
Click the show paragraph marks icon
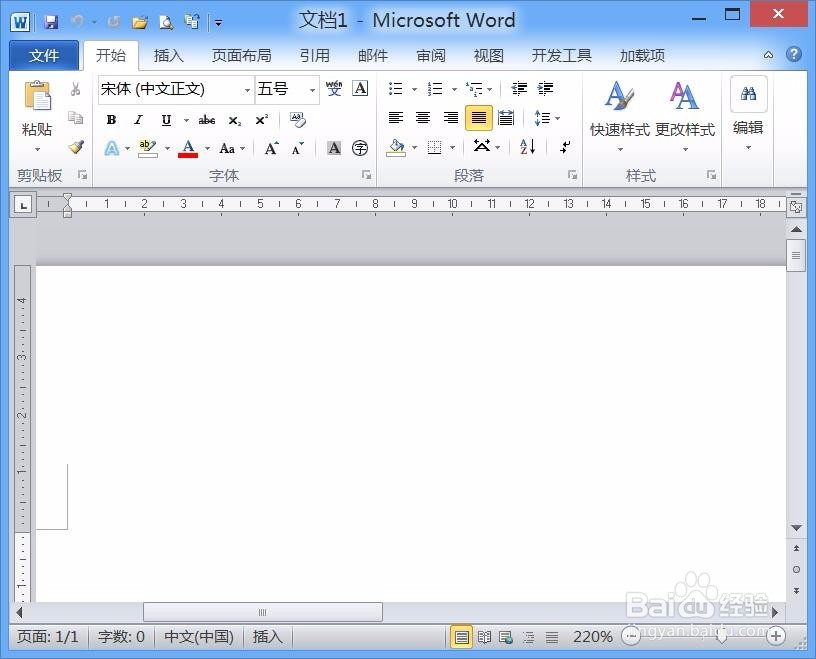click(x=565, y=147)
